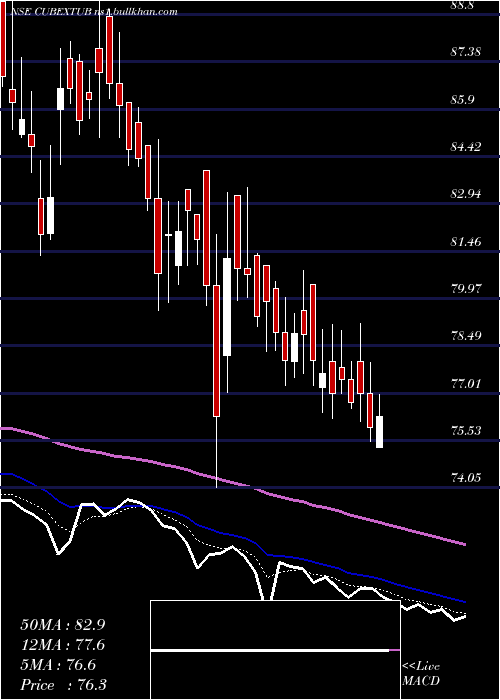Click the 78.49 price axis label
Screen dimensions: 500x700
coord(466,336)
